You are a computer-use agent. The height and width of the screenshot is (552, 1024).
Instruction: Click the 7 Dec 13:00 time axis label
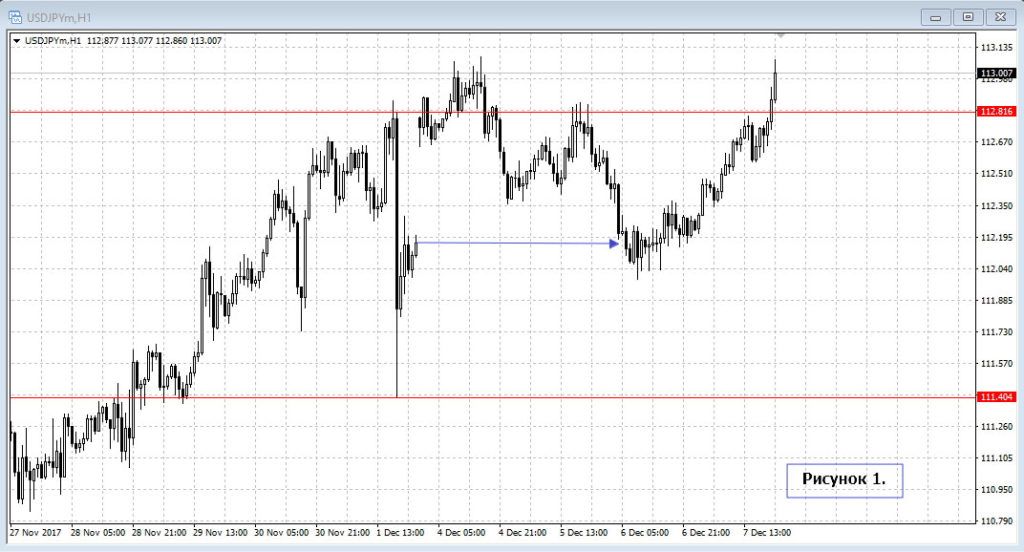[766, 533]
